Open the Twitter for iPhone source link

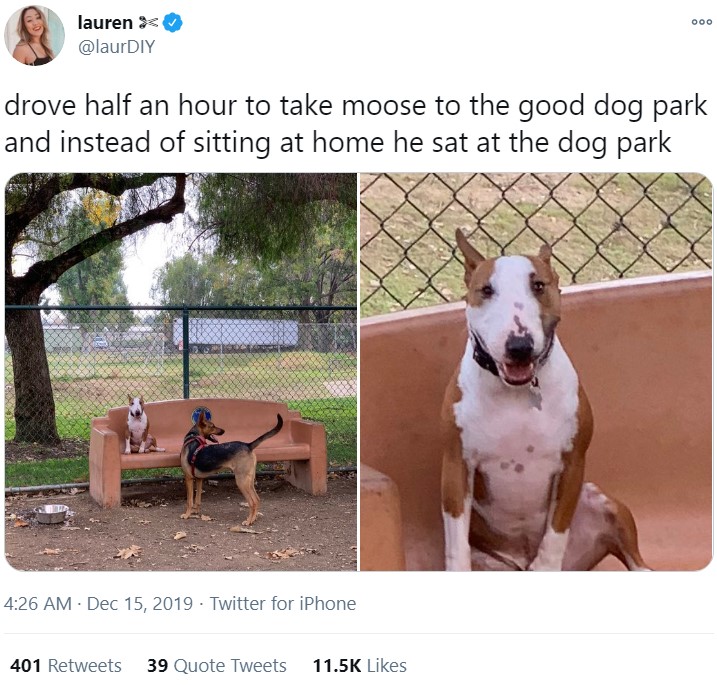coord(283,604)
